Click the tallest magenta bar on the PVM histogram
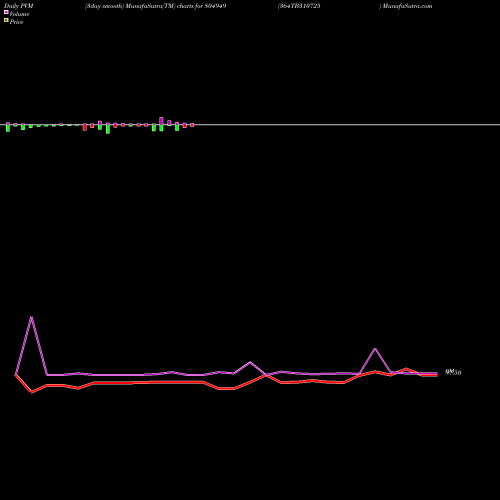The image size is (500, 500). 161,121
